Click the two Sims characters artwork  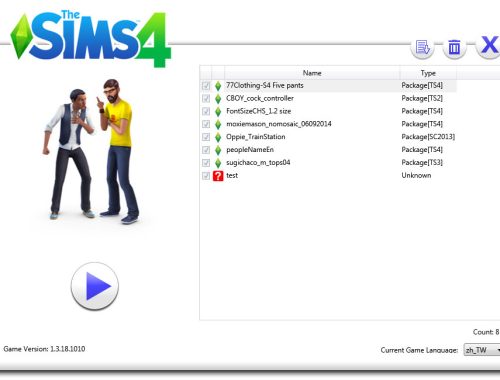(91, 152)
